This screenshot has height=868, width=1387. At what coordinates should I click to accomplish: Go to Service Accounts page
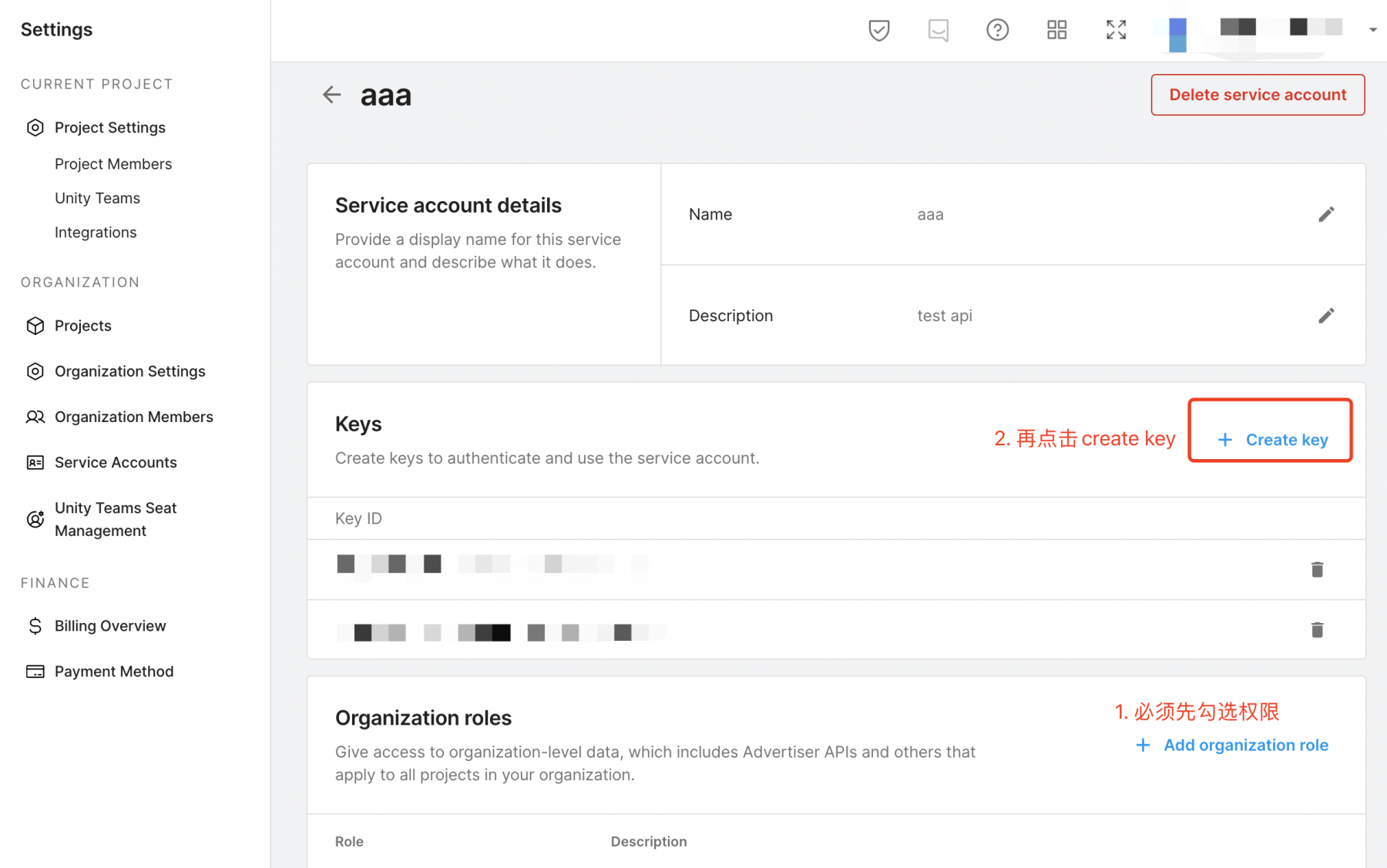pos(116,462)
